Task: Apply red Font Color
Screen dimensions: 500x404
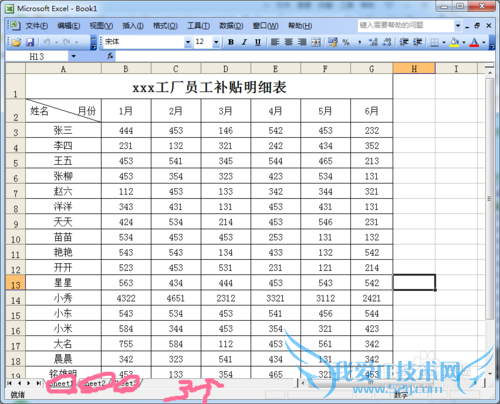Action: [x=474, y=42]
